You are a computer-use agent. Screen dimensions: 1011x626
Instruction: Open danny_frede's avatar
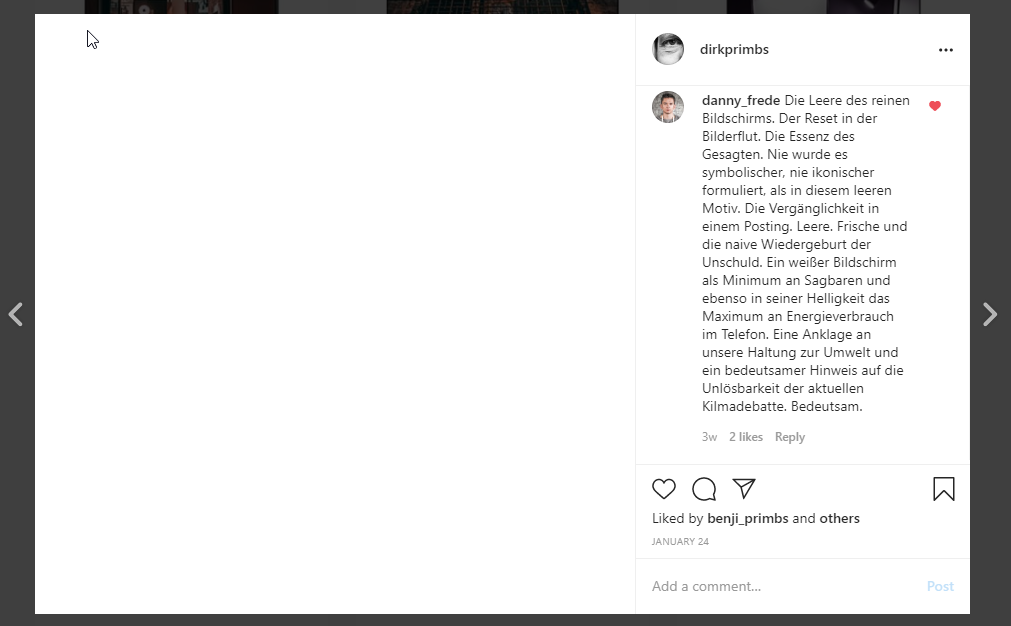(667, 107)
